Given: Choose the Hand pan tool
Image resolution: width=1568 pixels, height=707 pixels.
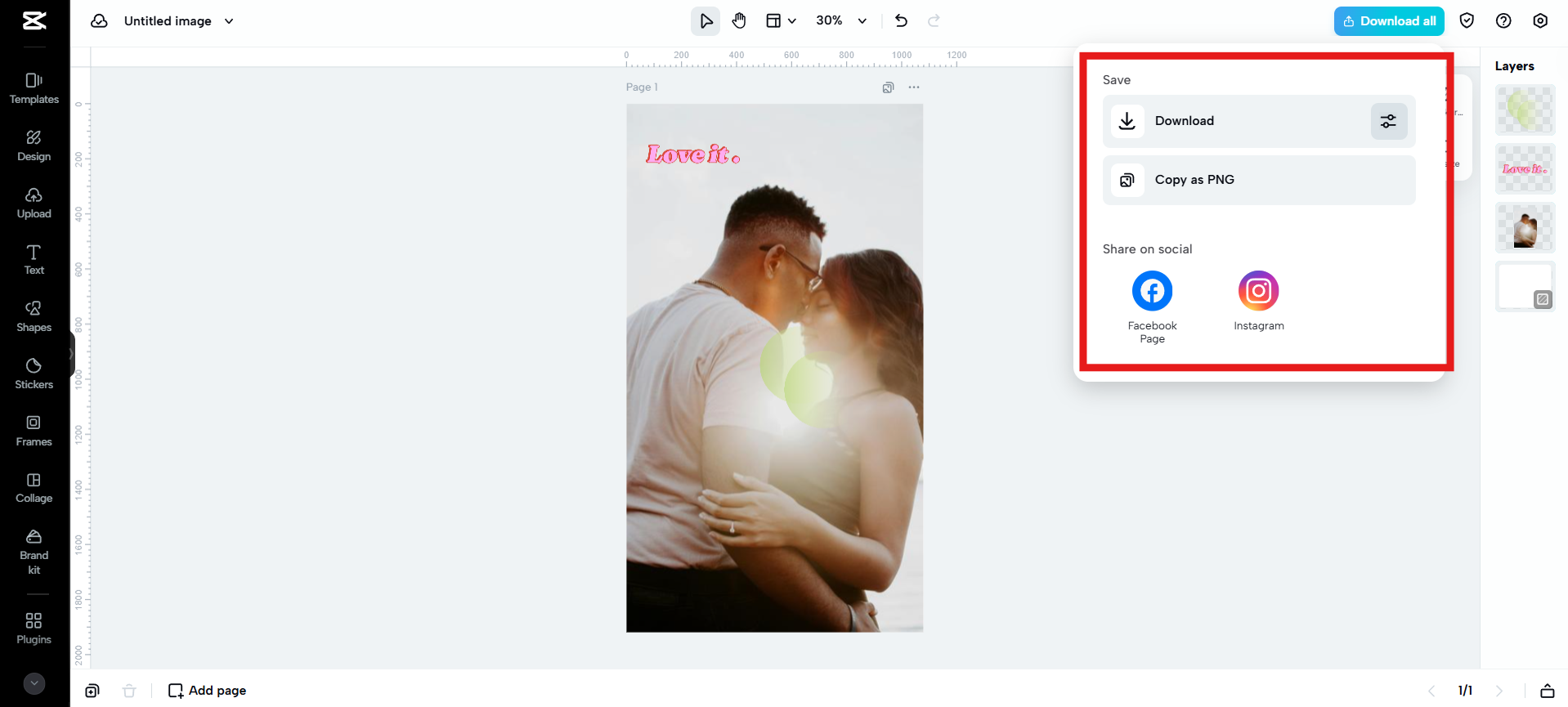Looking at the screenshot, I should pyautogui.click(x=739, y=20).
